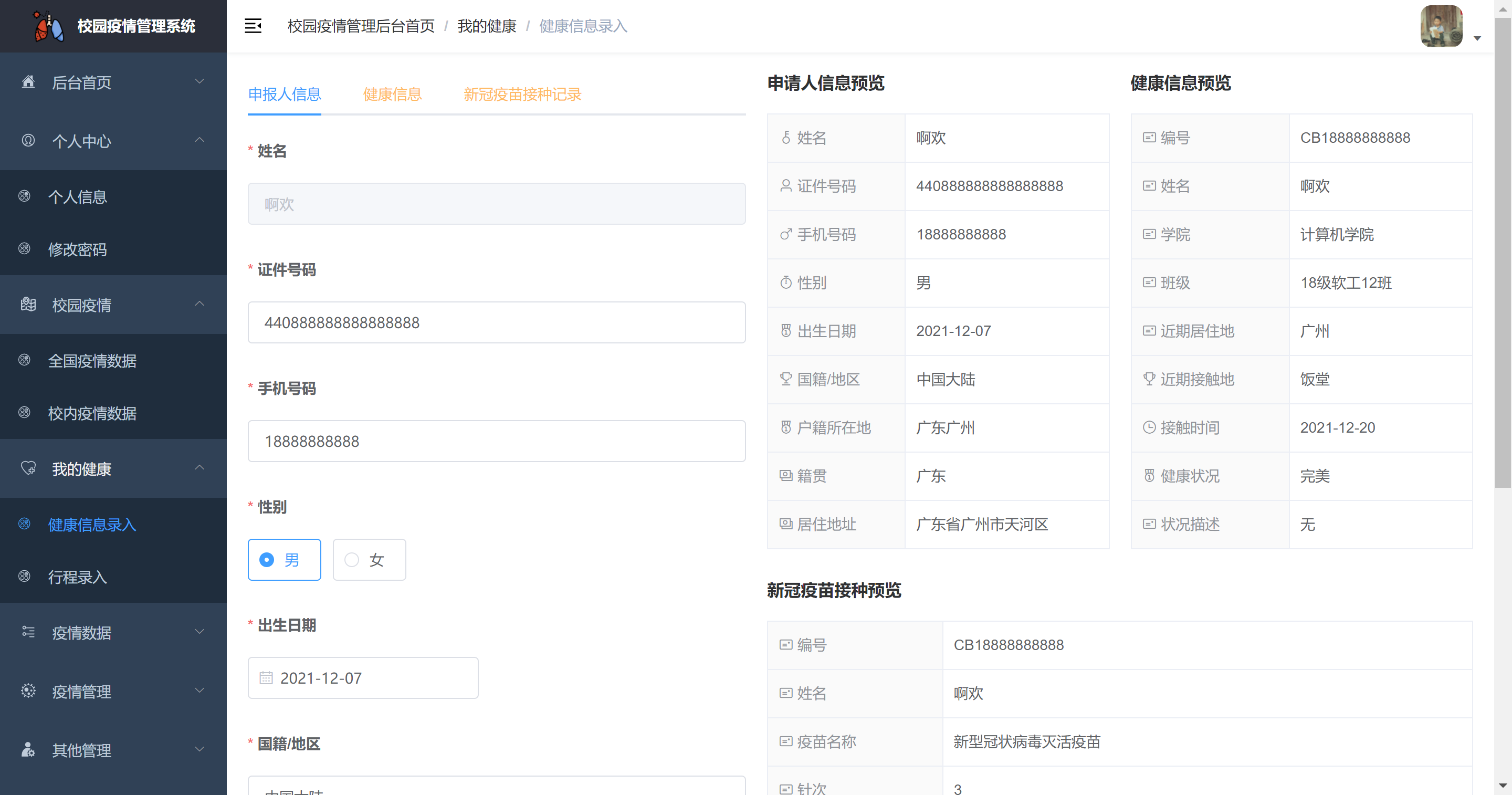The image size is (1512, 795).
Task: Collapse the 个人中心 menu chevron
Action: [199, 140]
